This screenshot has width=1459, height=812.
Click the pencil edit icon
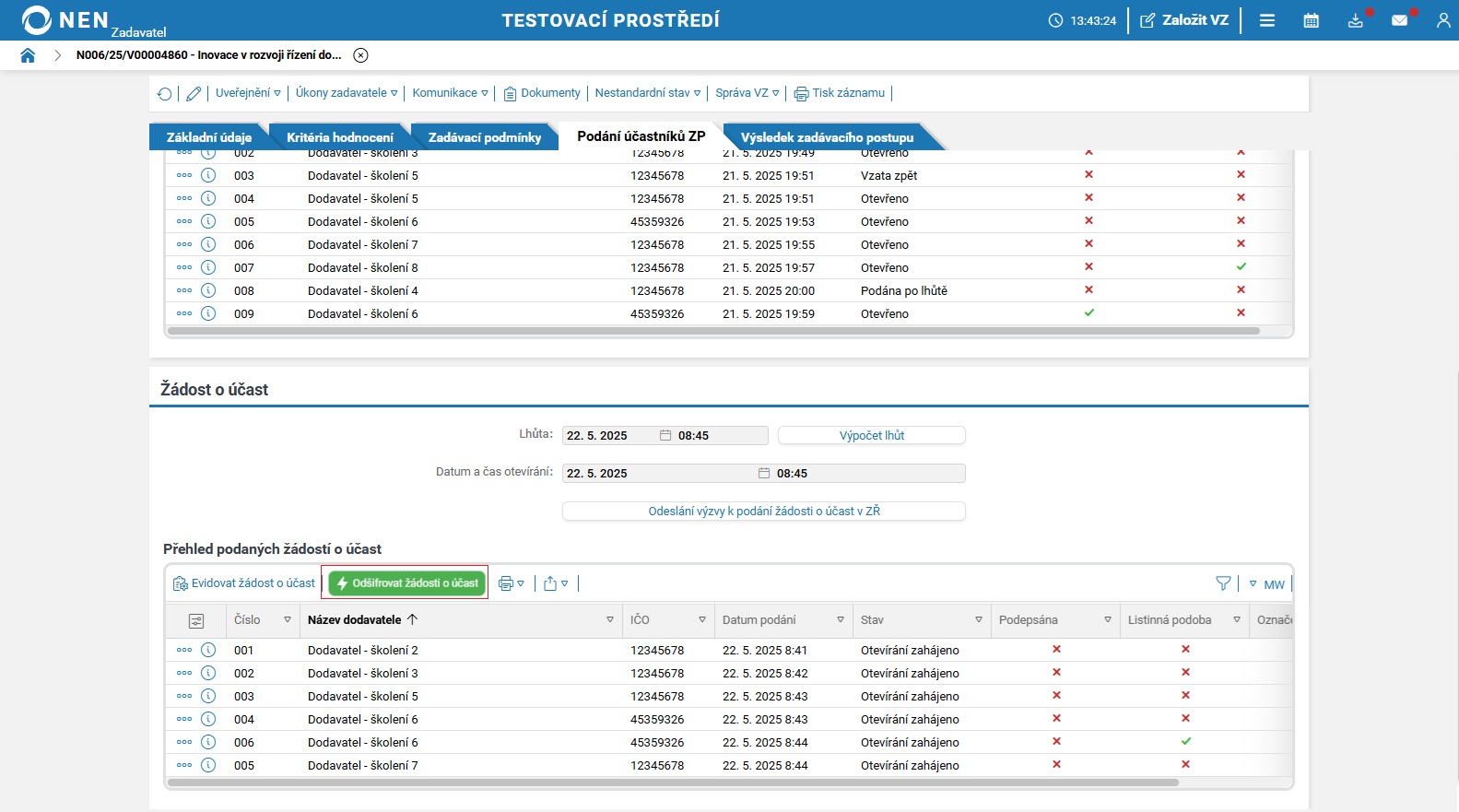(194, 93)
